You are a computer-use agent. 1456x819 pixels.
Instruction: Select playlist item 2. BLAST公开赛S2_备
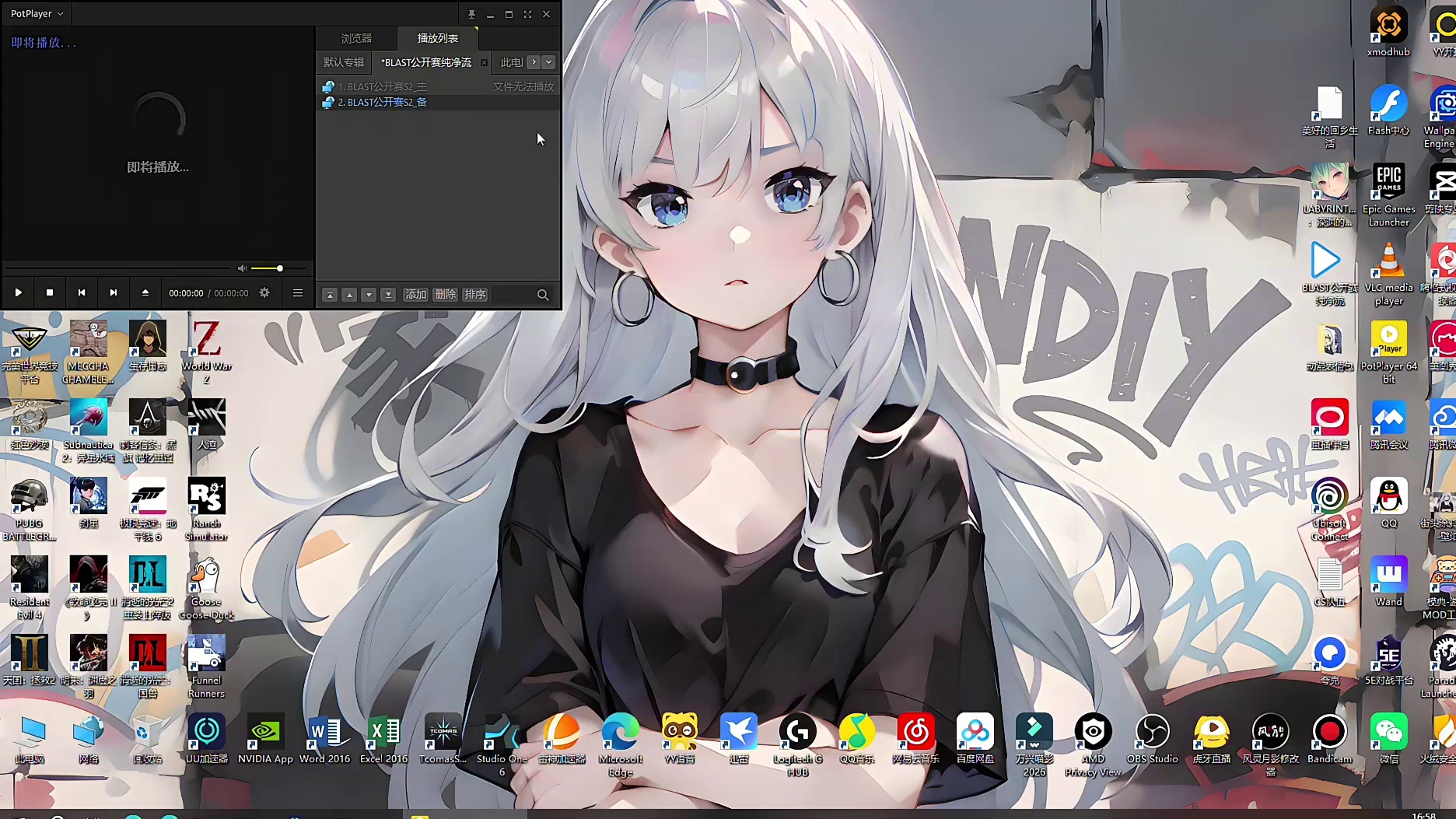[x=438, y=102]
